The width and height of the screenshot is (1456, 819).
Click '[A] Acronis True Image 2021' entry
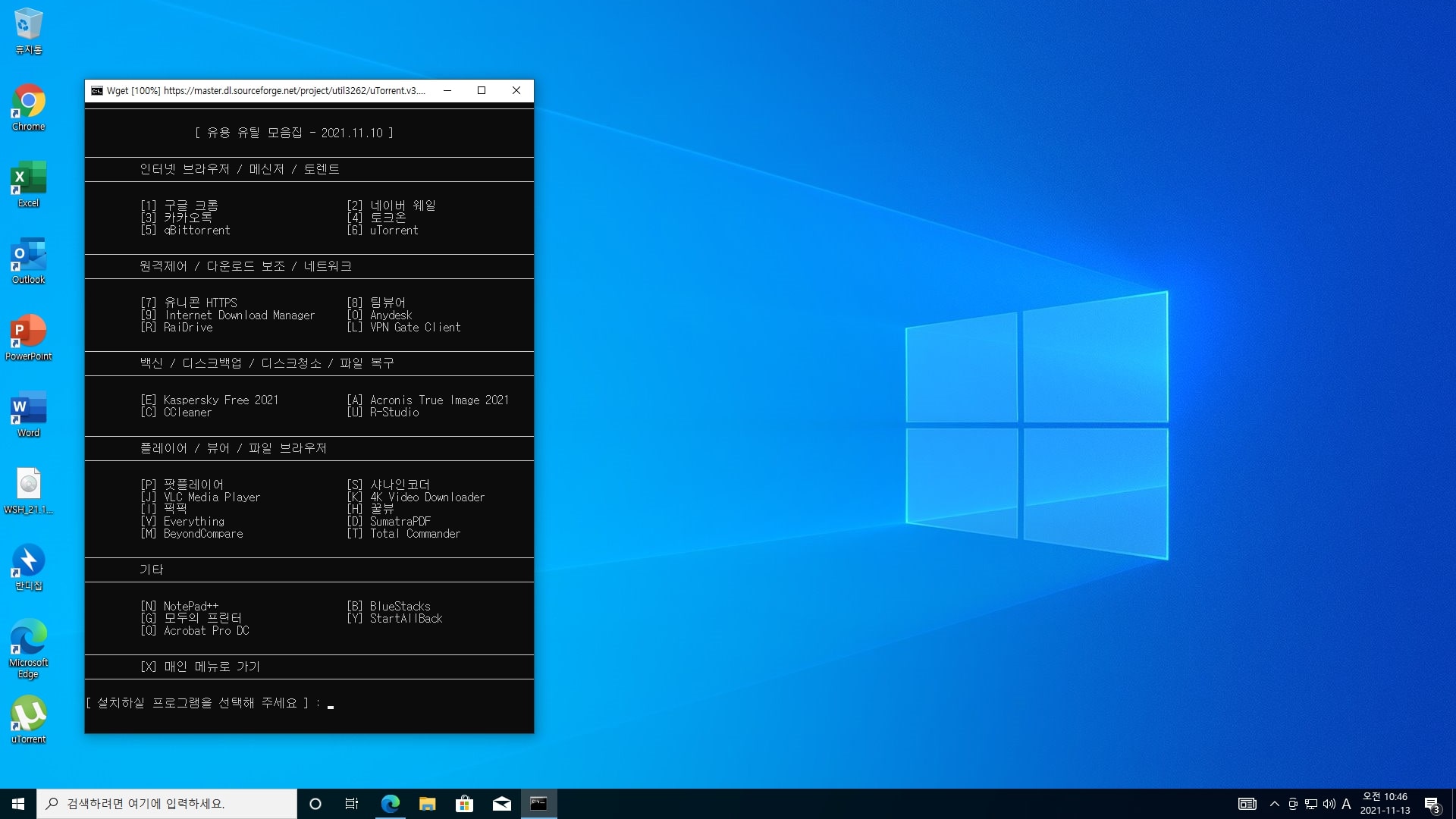click(x=428, y=400)
